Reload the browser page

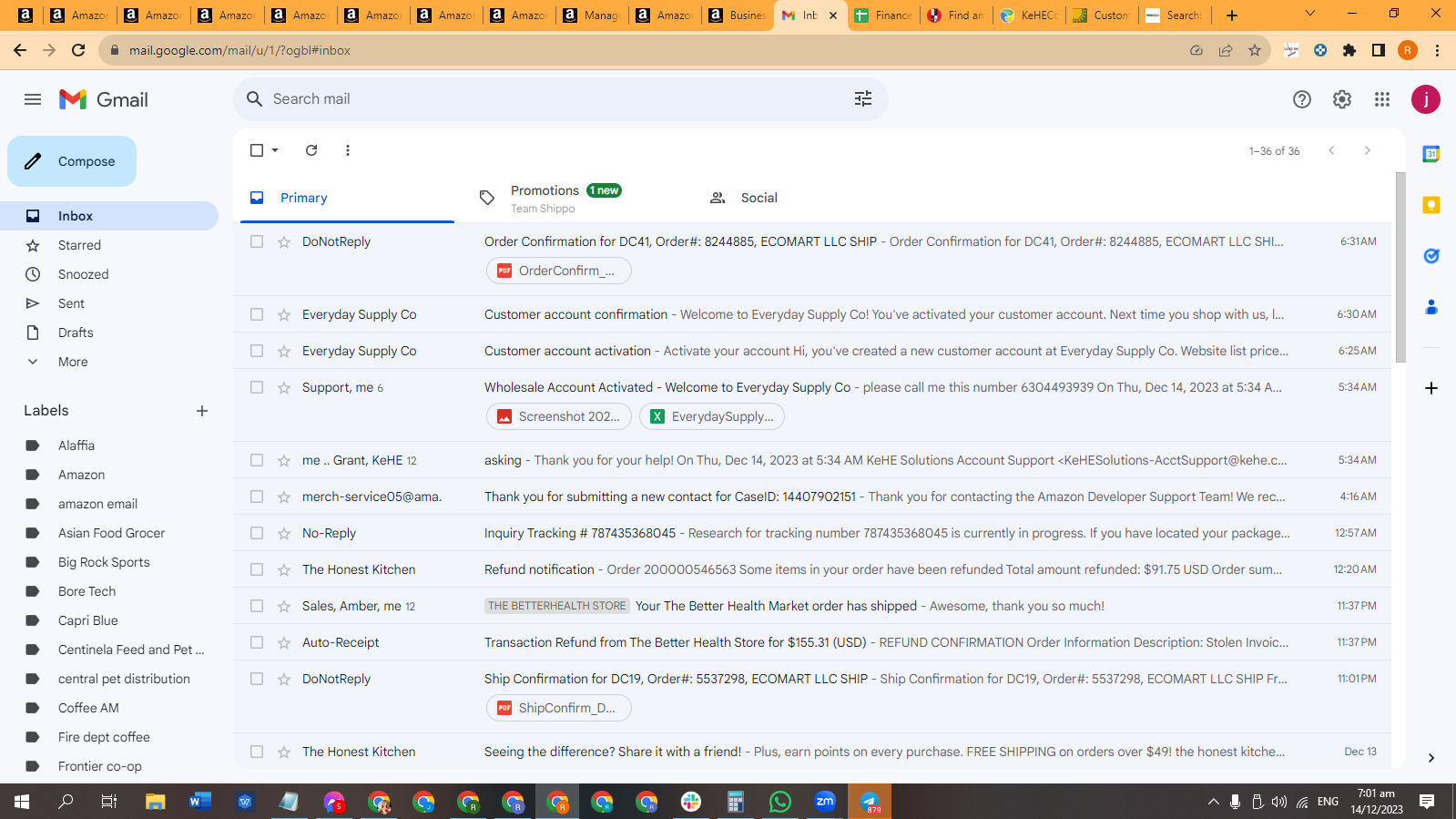point(78,50)
